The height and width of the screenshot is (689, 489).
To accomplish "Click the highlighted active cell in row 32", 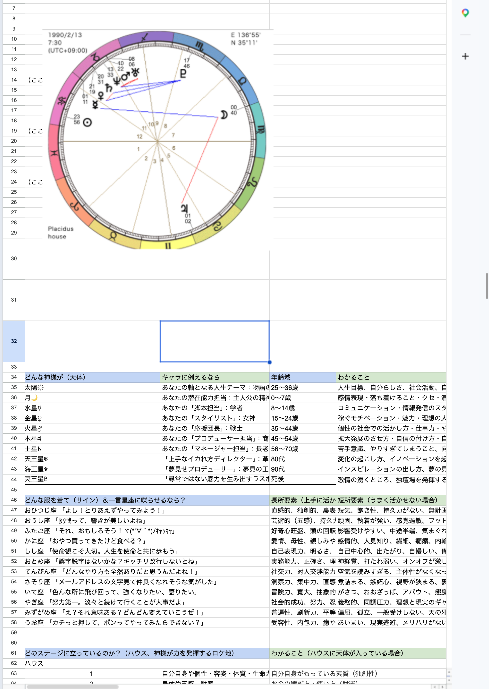I will click(x=215, y=341).
